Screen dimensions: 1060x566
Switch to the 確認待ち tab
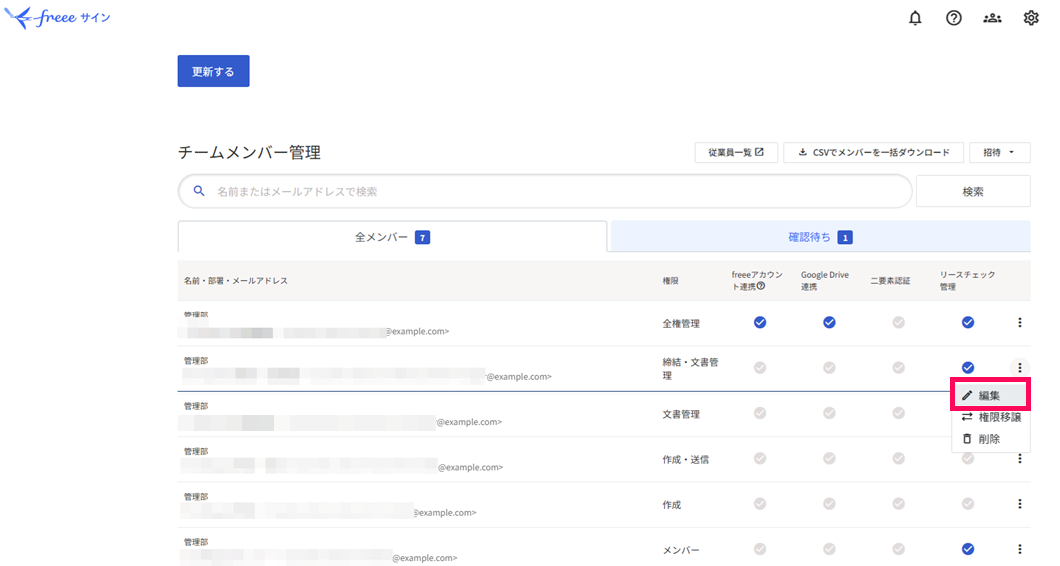point(820,237)
